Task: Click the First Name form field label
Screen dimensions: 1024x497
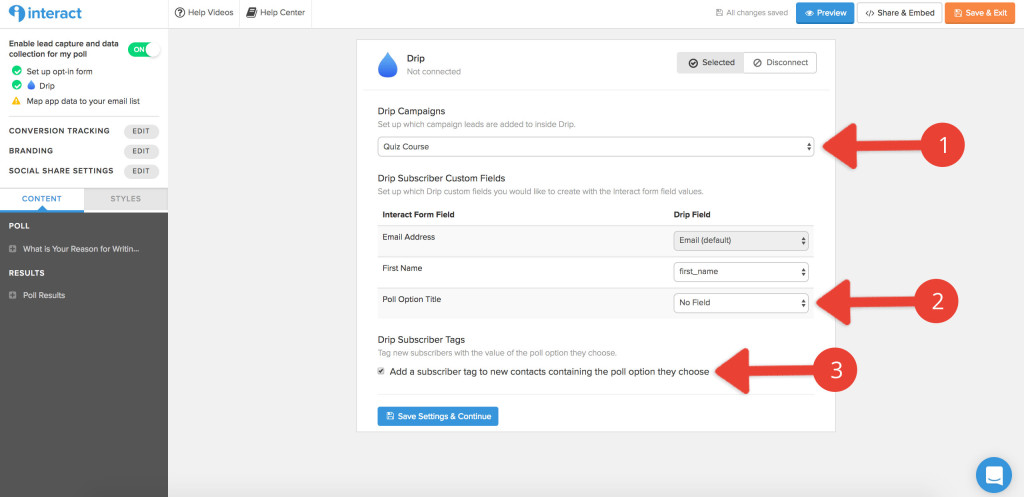Action: tap(401, 268)
